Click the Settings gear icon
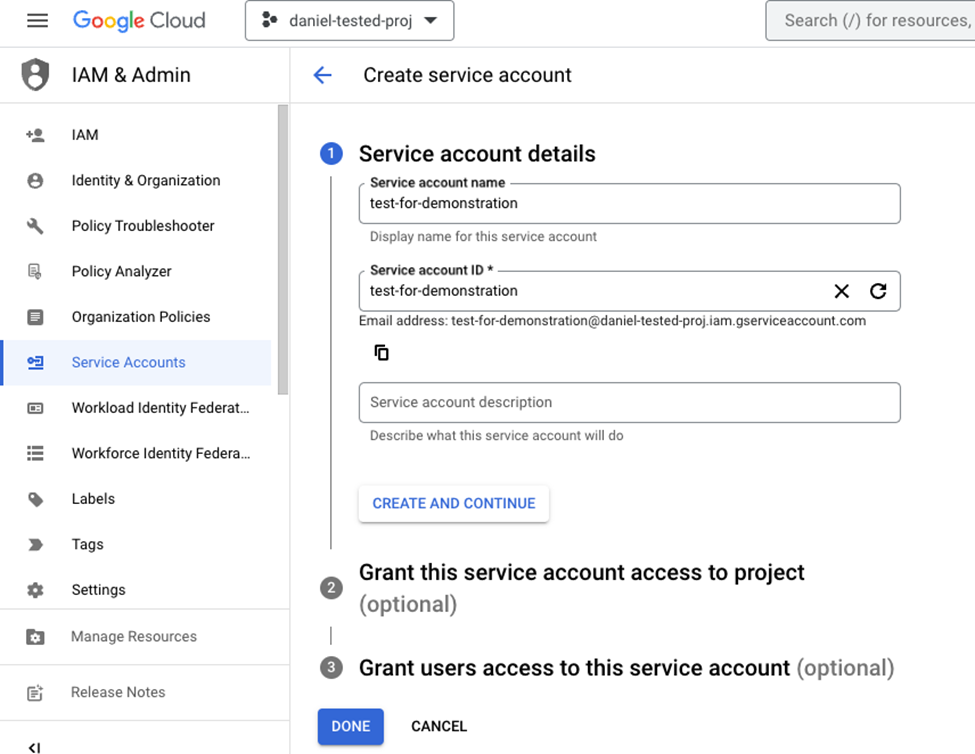 tap(35, 590)
